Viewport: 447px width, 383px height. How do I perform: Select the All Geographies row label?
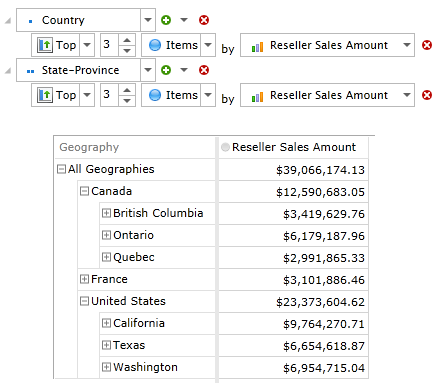click(111, 169)
